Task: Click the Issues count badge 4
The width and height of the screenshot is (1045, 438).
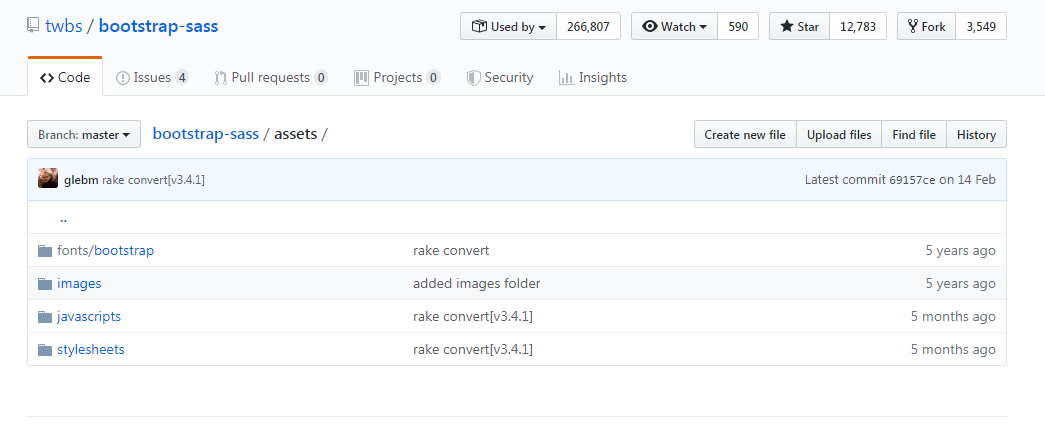Action: click(182, 78)
